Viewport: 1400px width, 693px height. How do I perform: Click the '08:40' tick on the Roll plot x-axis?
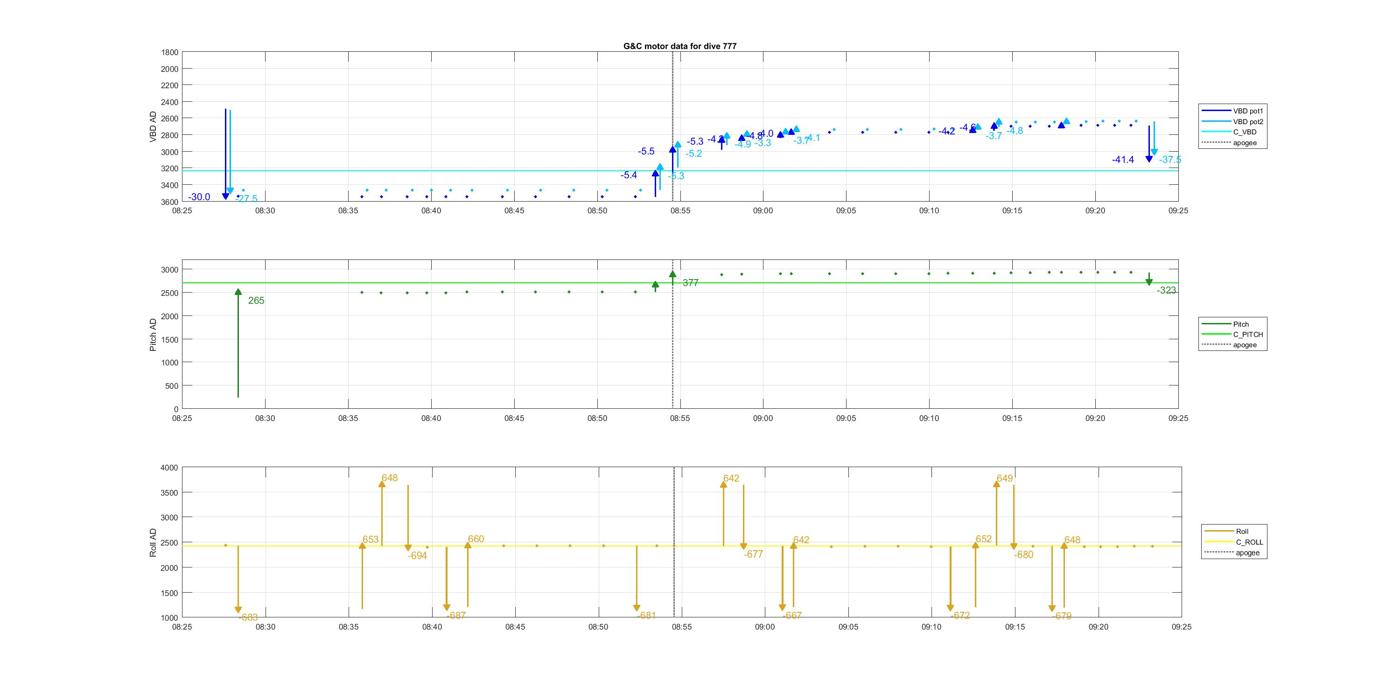(432, 627)
